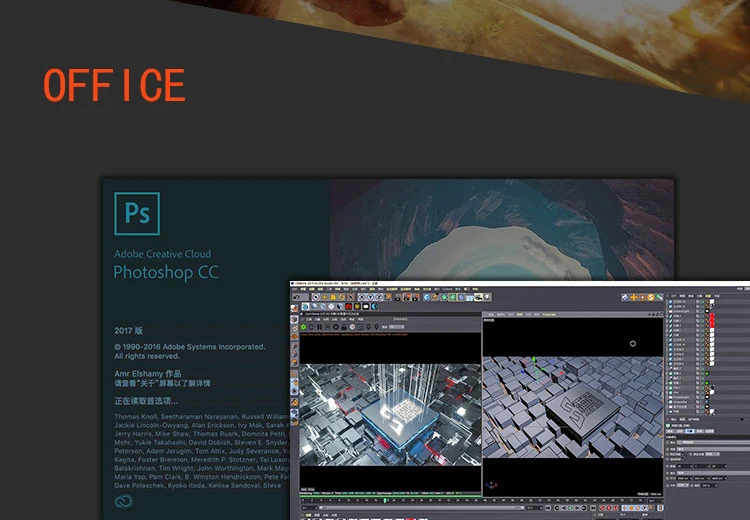Select the Live Selection tool
The width and height of the screenshot is (750, 520).
[316, 297]
